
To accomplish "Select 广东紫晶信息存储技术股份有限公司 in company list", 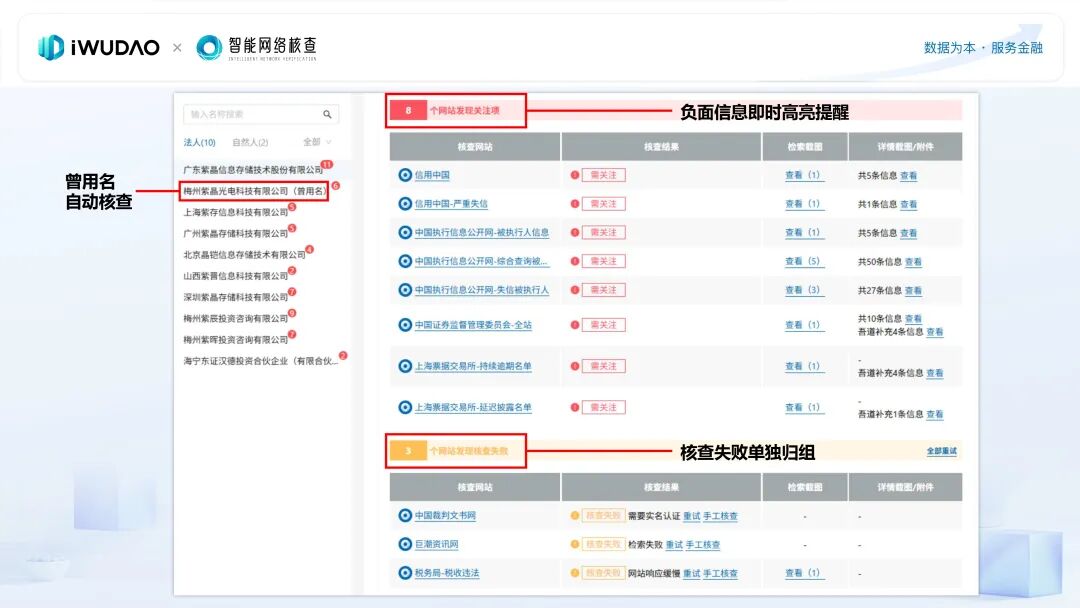I will [253, 169].
